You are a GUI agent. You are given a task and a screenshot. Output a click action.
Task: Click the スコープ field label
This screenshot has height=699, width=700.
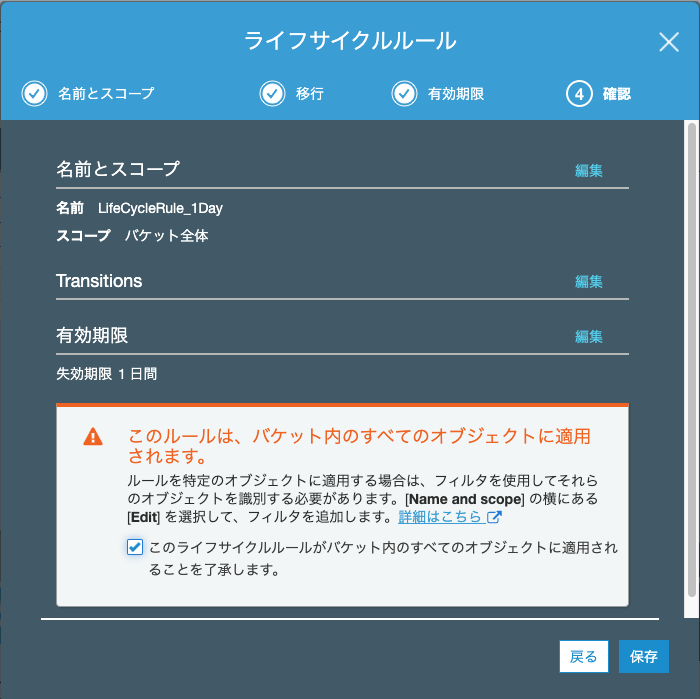[x=83, y=236]
